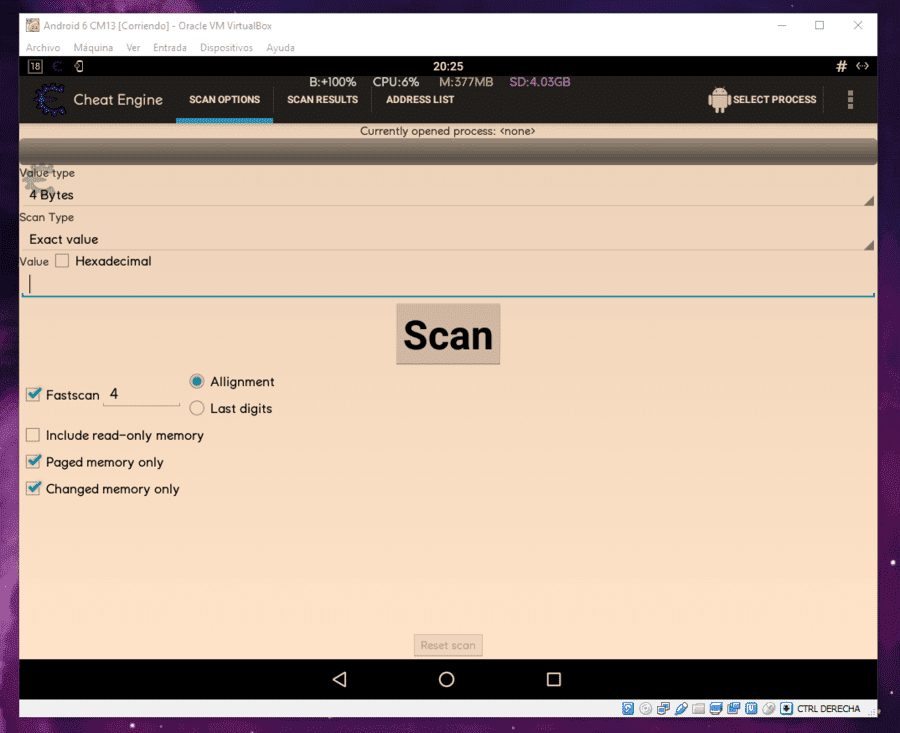Switch to the Scan Options tab
Image resolution: width=900 pixels, height=733 pixels.
pos(224,100)
